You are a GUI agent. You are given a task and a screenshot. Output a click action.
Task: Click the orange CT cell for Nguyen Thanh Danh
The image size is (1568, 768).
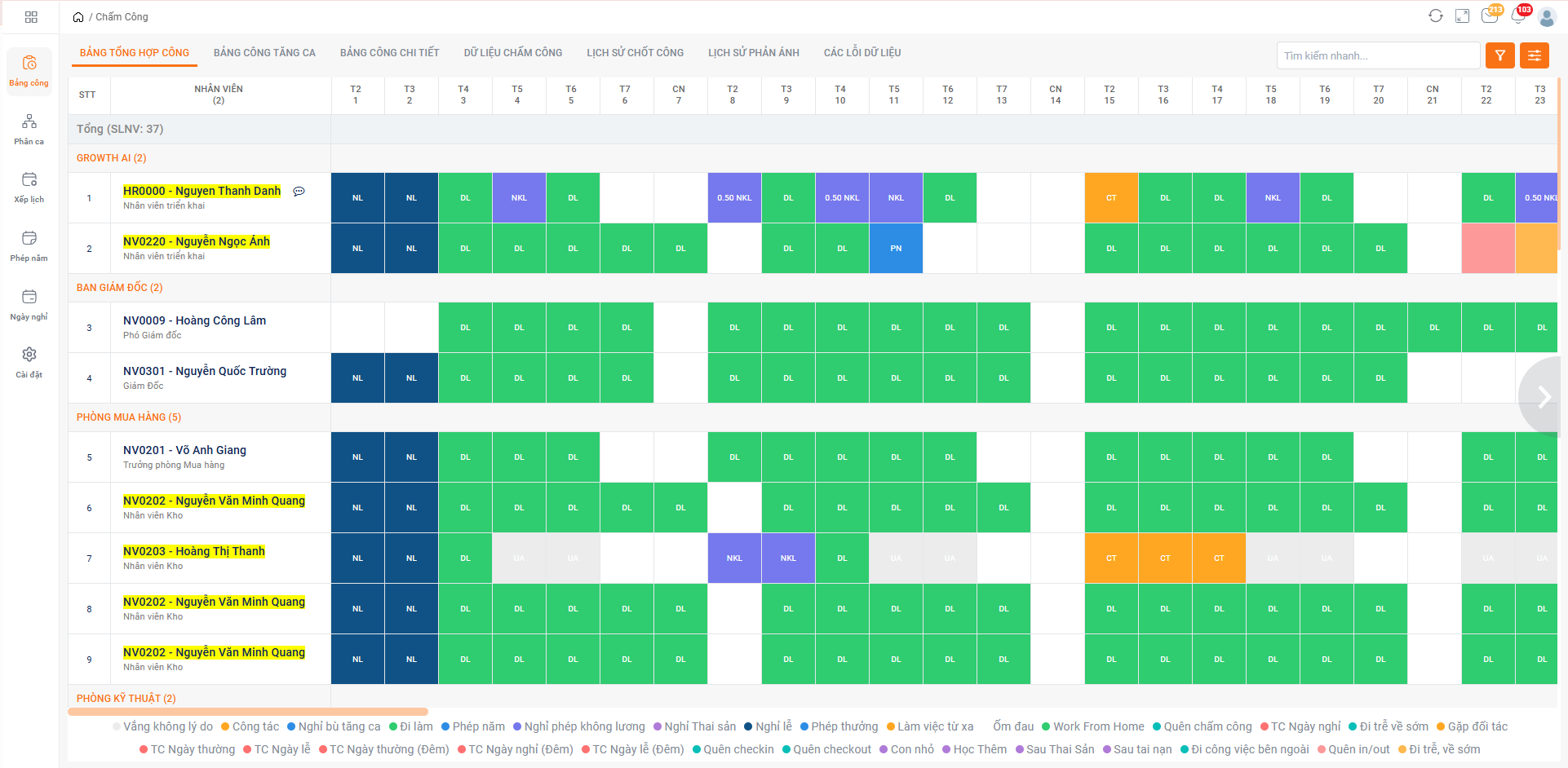pos(1110,198)
